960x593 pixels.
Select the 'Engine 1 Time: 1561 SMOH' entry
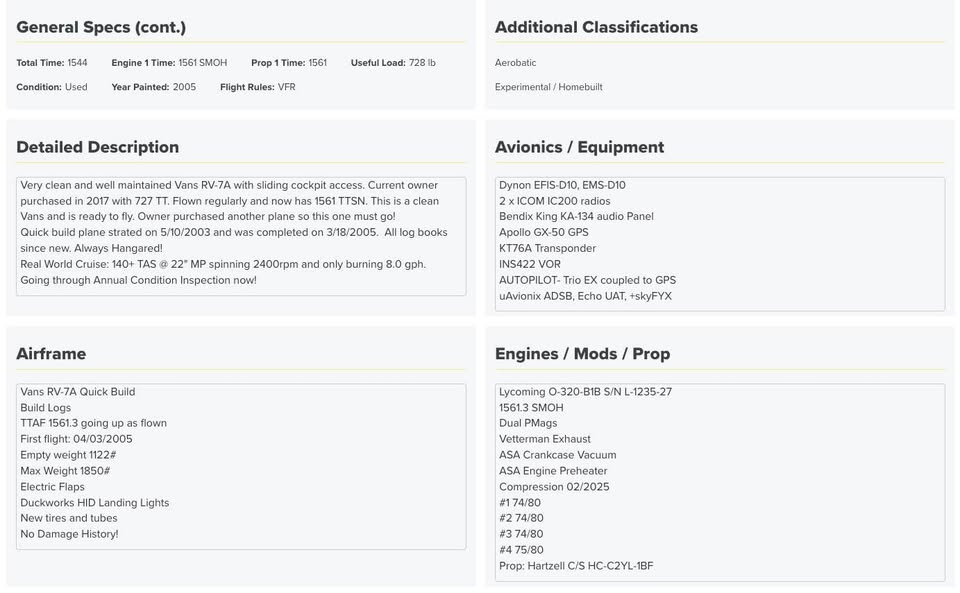pyautogui.click(x=169, y=63)
